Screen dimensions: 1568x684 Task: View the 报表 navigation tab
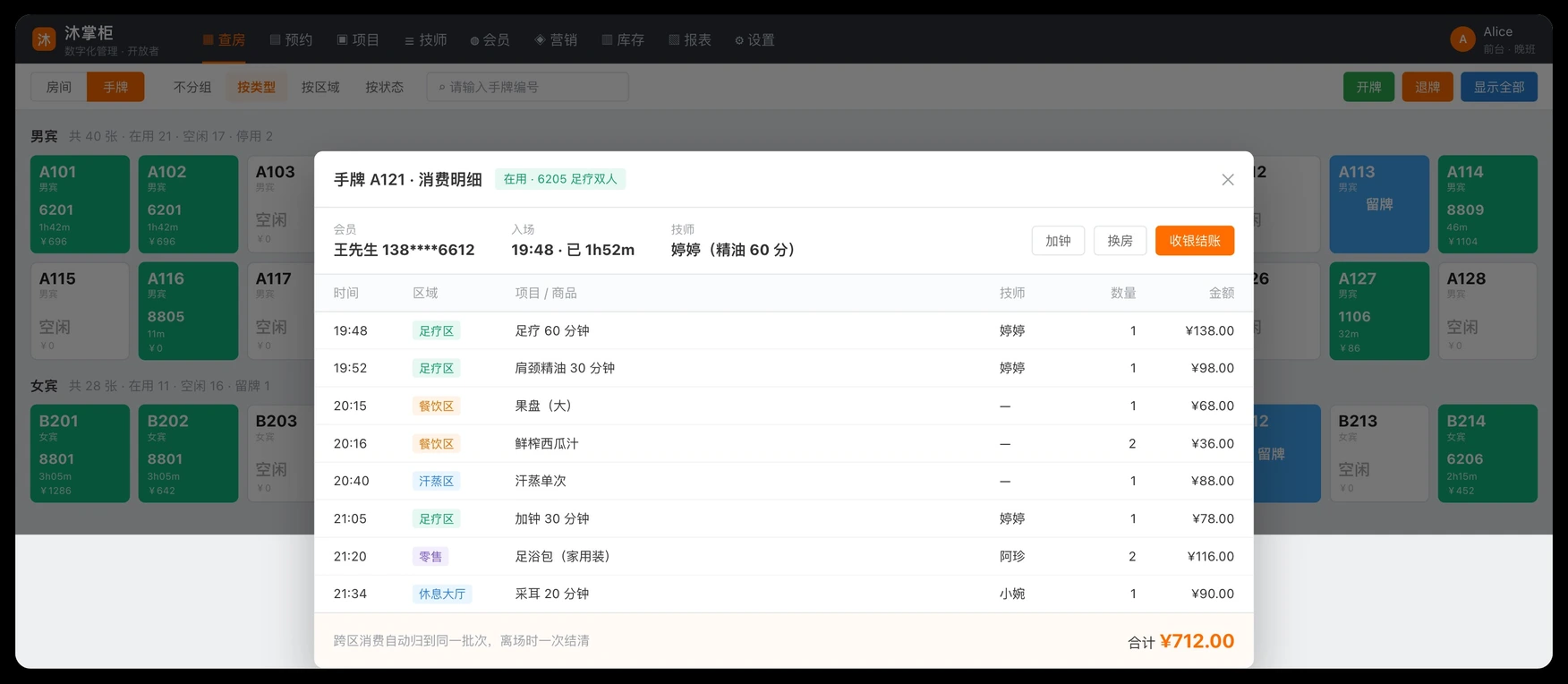(690, 40)
